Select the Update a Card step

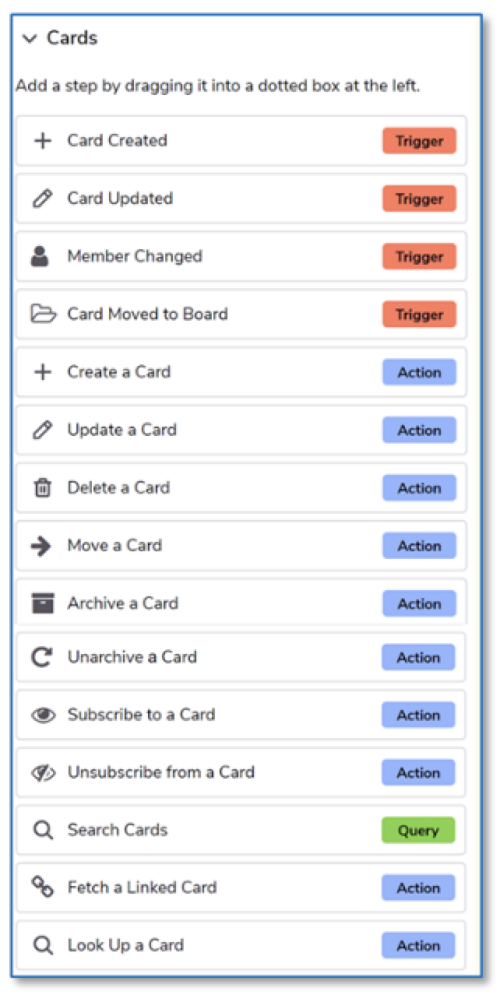tap(241, 430)
